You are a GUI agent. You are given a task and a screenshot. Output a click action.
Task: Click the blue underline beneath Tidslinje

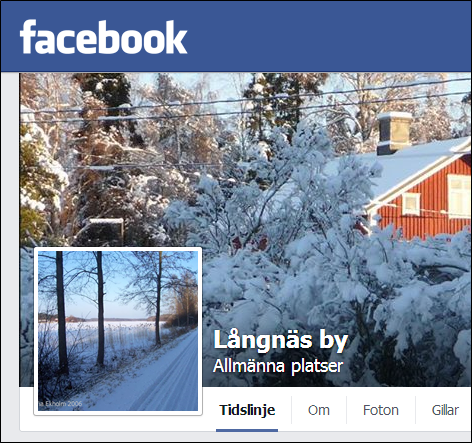[247, 430]
